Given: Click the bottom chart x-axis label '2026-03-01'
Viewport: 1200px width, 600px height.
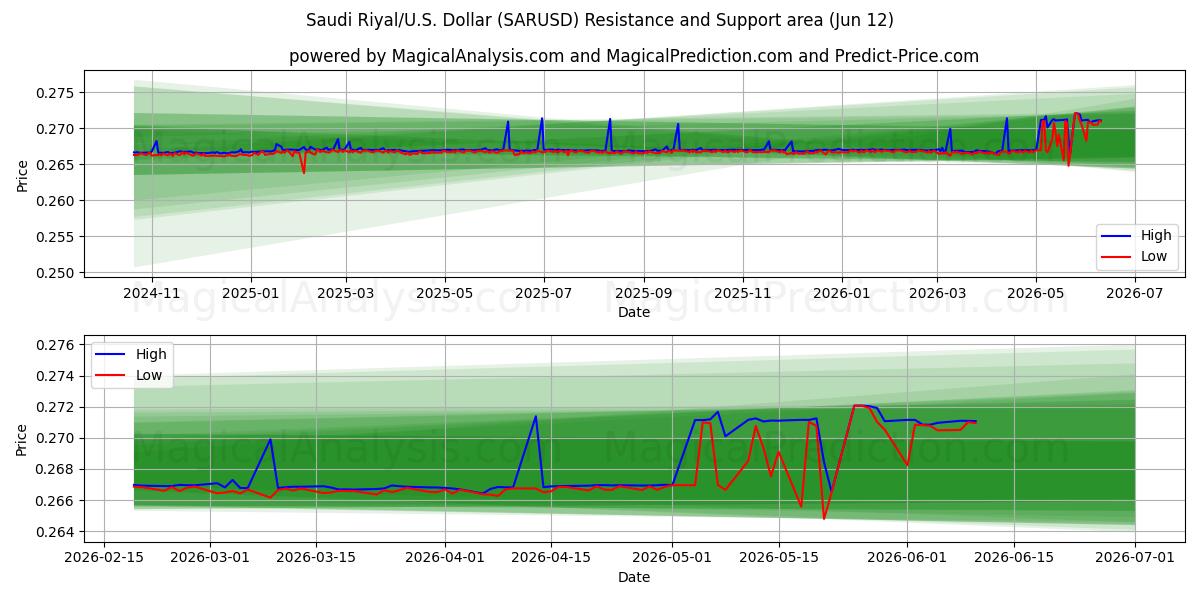Looking at the screenshot, I should [x=210, y=558].
